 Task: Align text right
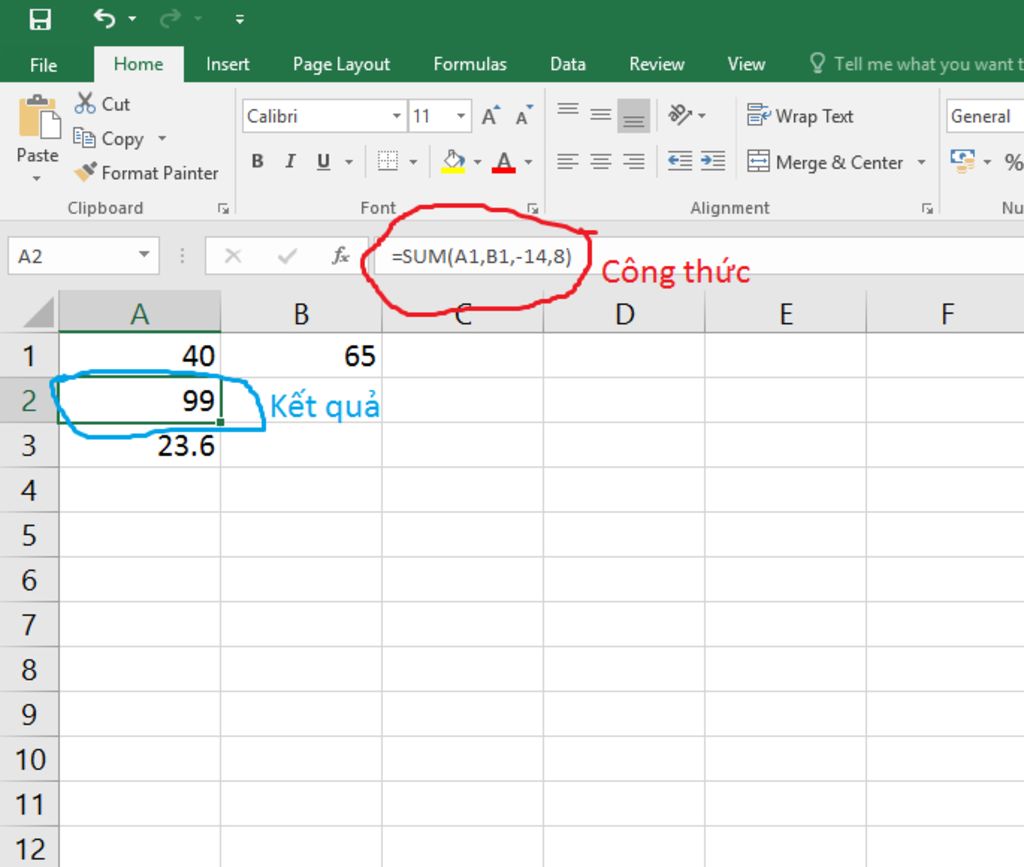633,161
